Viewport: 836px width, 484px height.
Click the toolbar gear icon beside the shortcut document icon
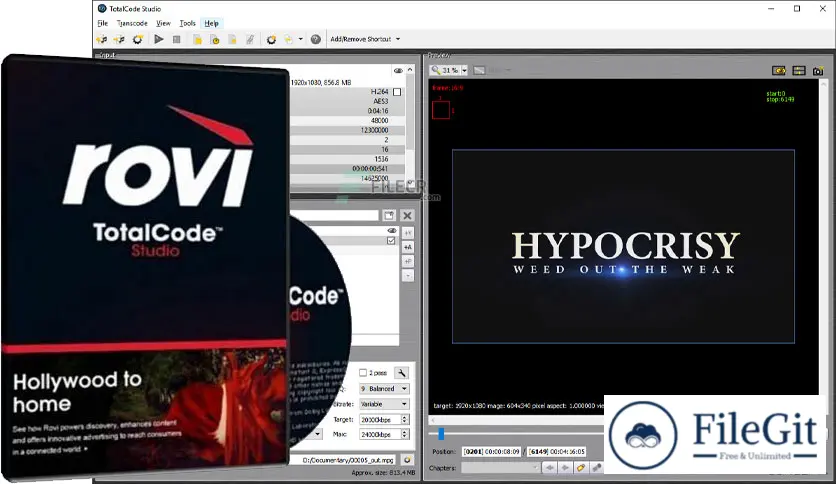[271, 39]
